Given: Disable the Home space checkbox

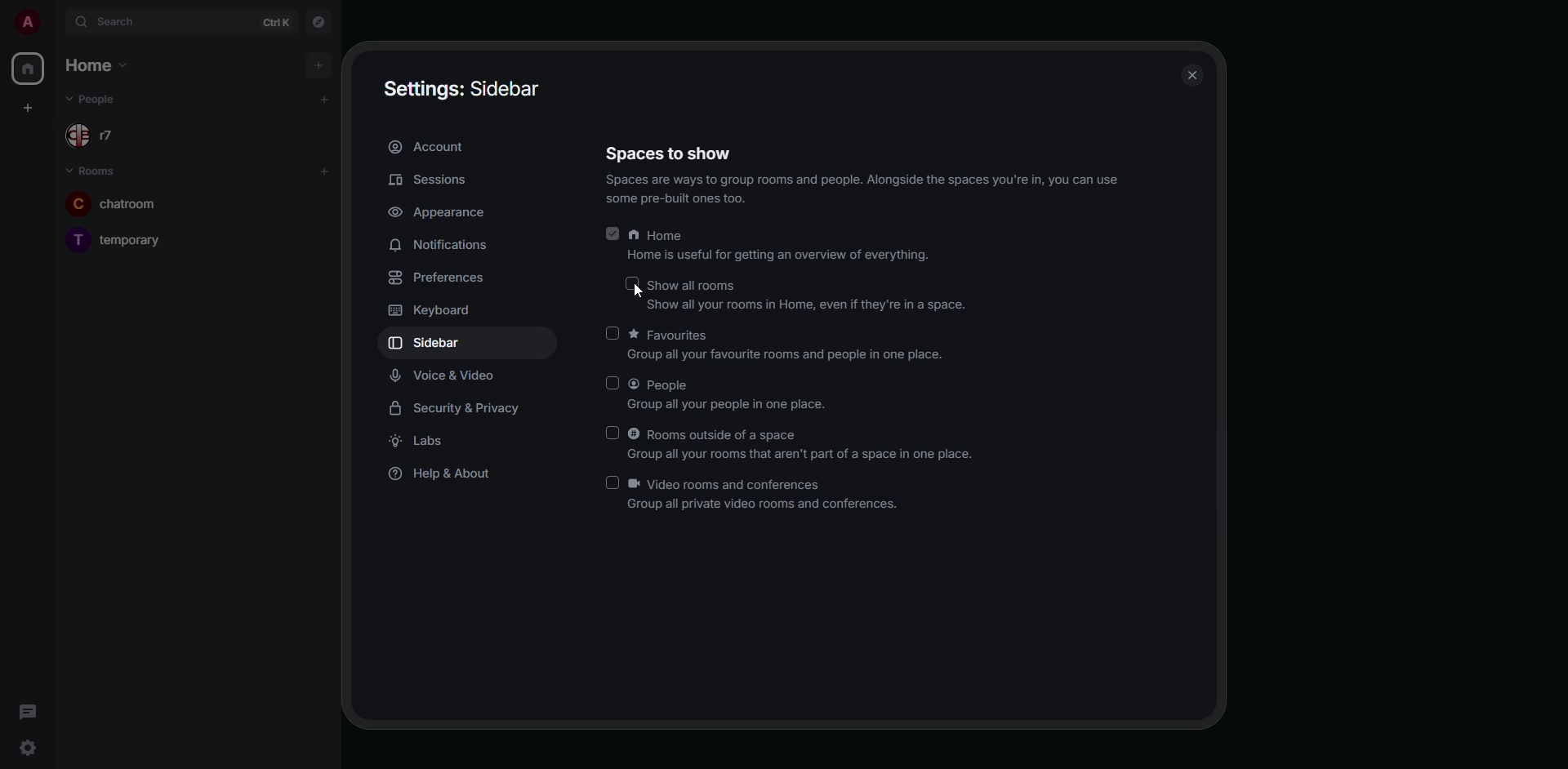Looking at the screenshot, I should click(x=613, y=235).
